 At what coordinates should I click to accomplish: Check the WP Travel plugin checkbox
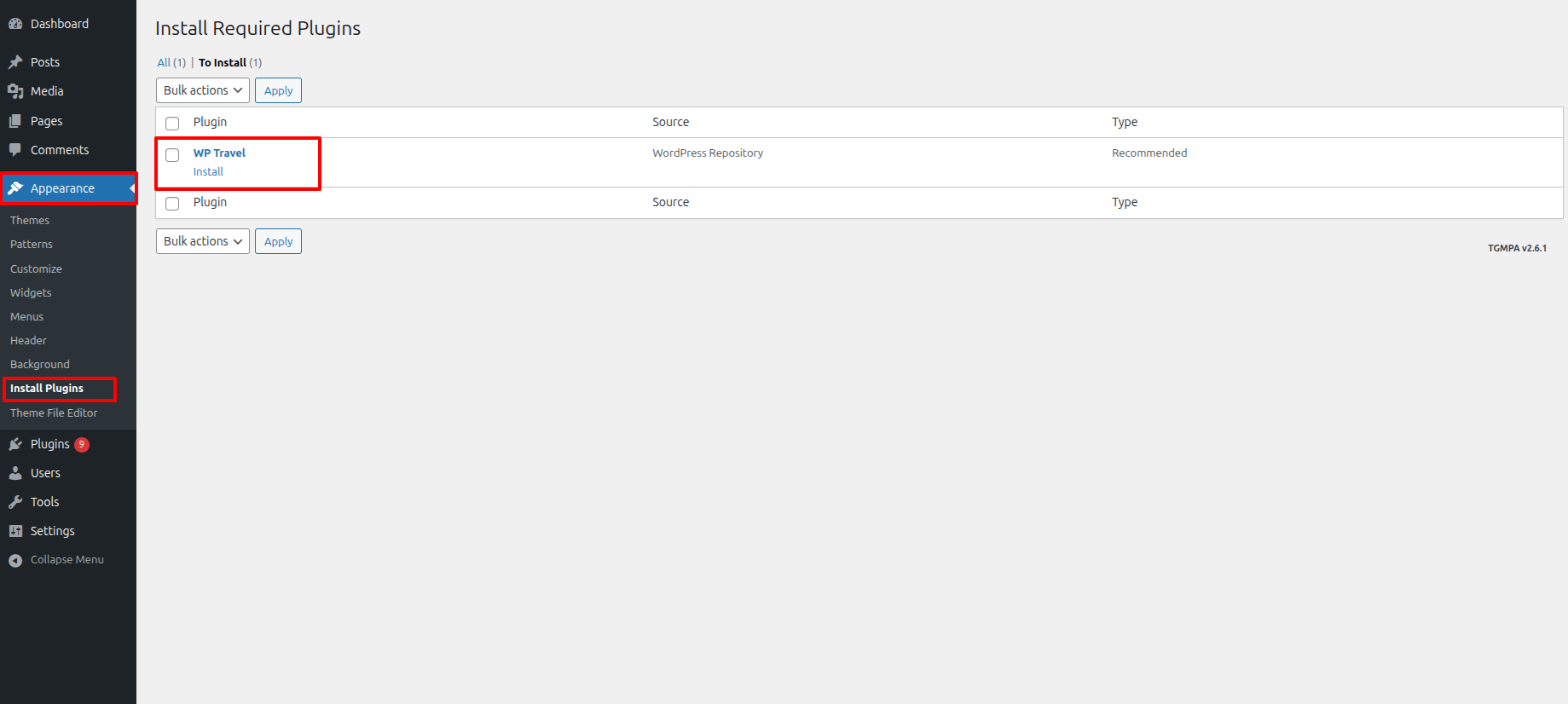[172, 155]
